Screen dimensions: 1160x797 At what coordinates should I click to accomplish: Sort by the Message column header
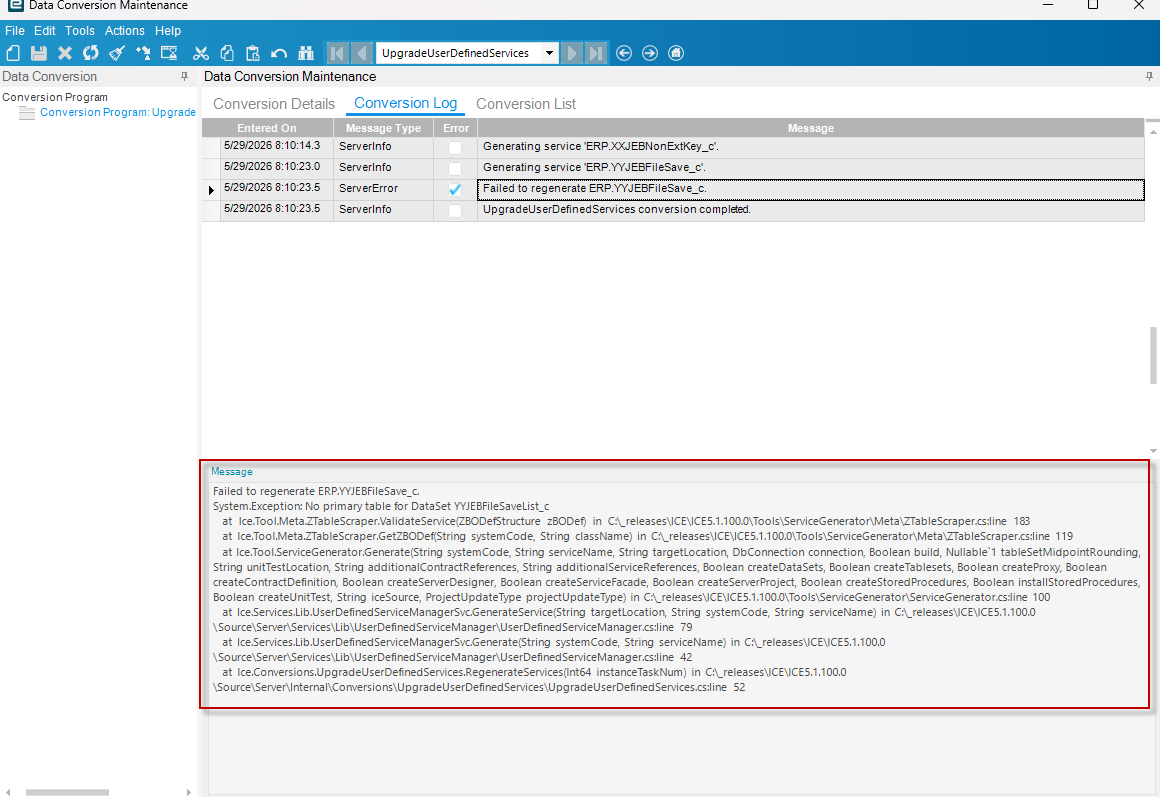click(811, 128)
